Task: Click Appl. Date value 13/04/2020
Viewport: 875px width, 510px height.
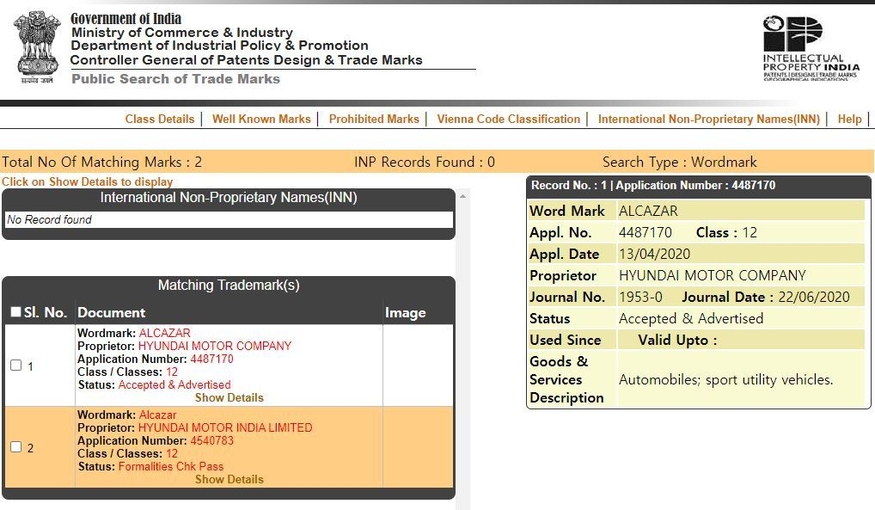Action: (654, 254)
